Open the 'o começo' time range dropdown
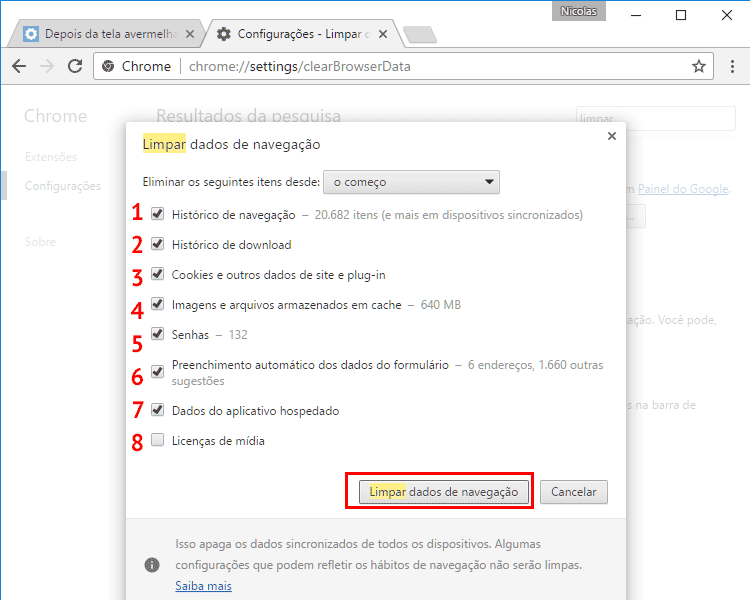The height and width of the screenshot is (600, 750). point(412,182)
